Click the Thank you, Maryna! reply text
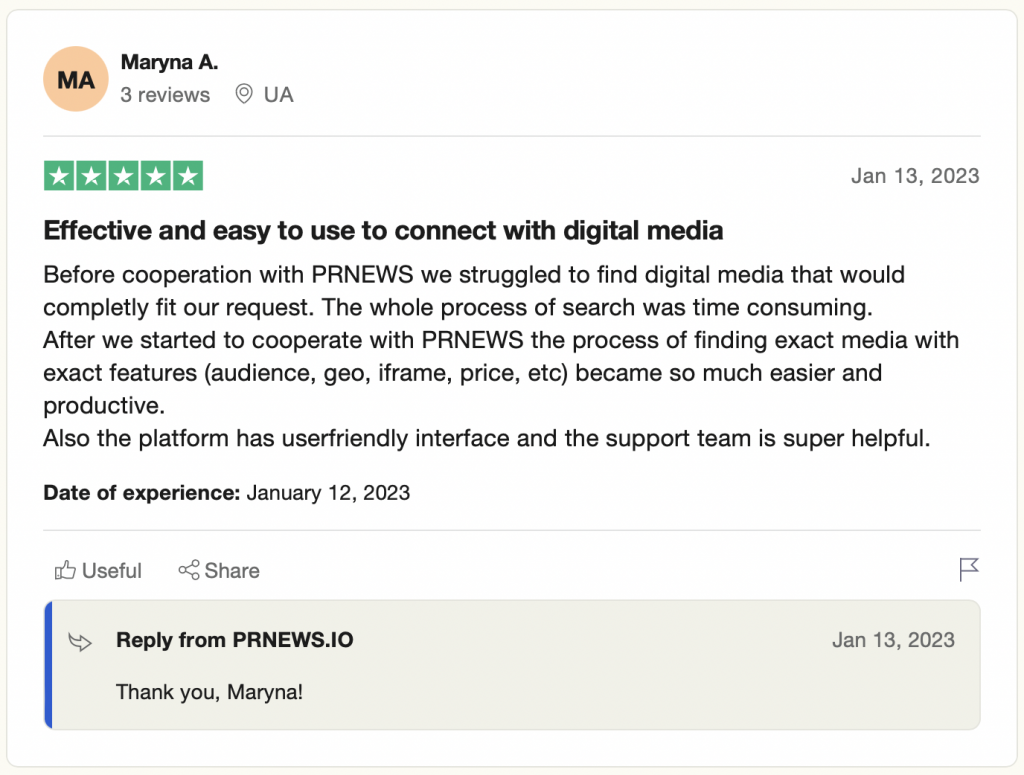Screen dimensions: 1024x775 coord(210,692)
